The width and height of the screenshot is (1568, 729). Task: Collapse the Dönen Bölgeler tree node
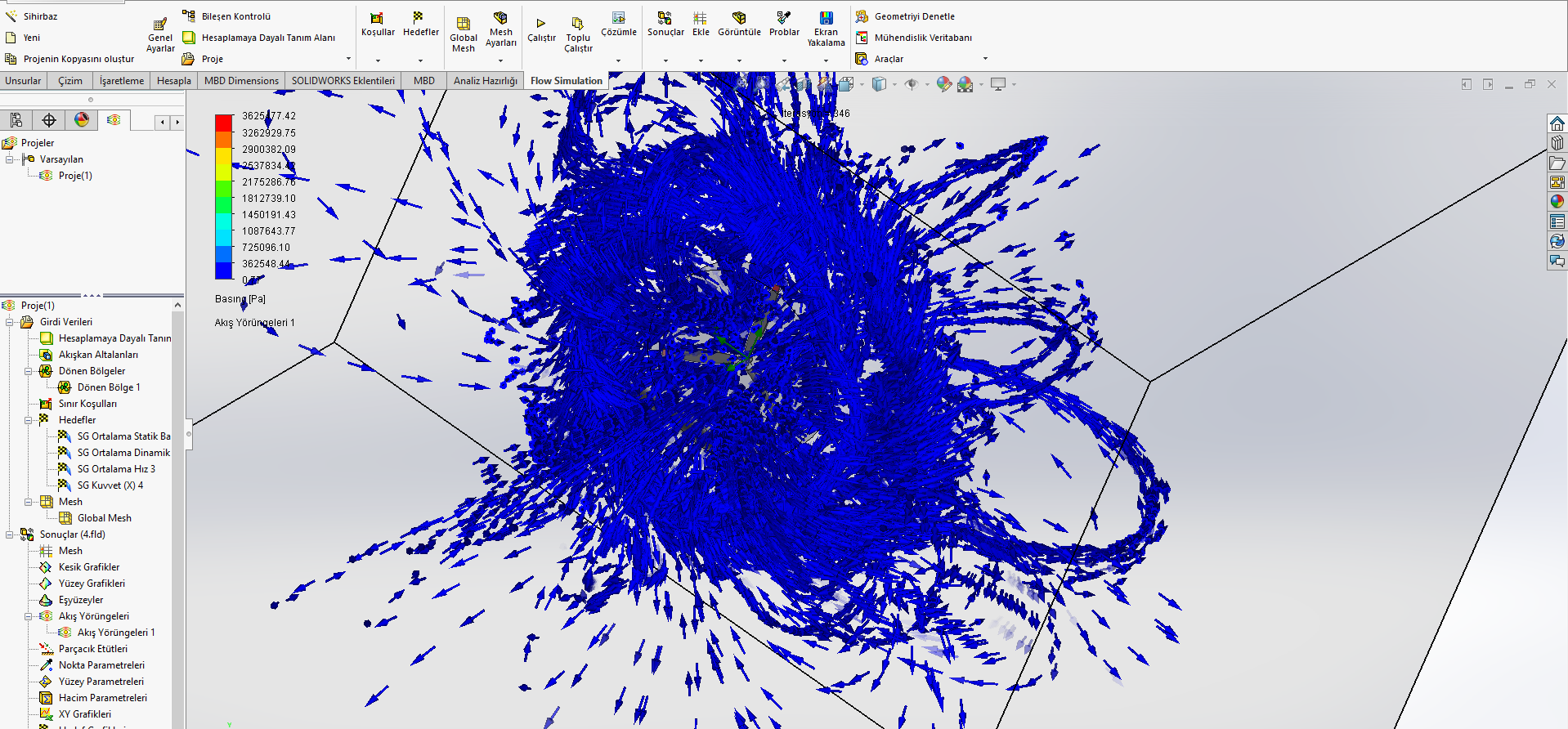[x=28, y=371]
